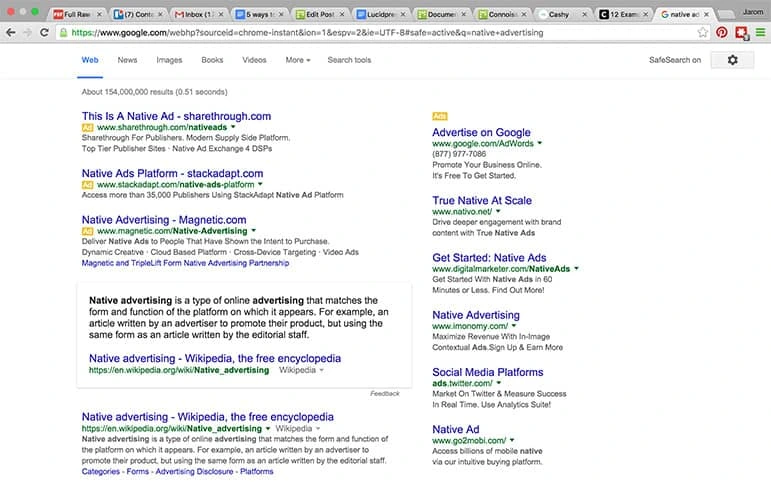Open the 'Native Ad' go2mobi ad
This screenshot has width=771, height=482.
pos(456,430)
